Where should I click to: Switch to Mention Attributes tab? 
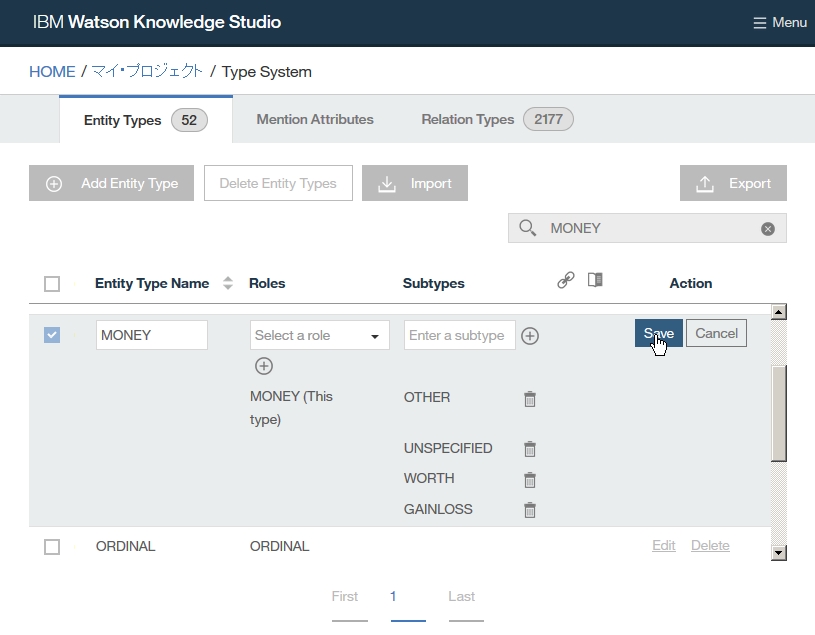coord(315,119)
